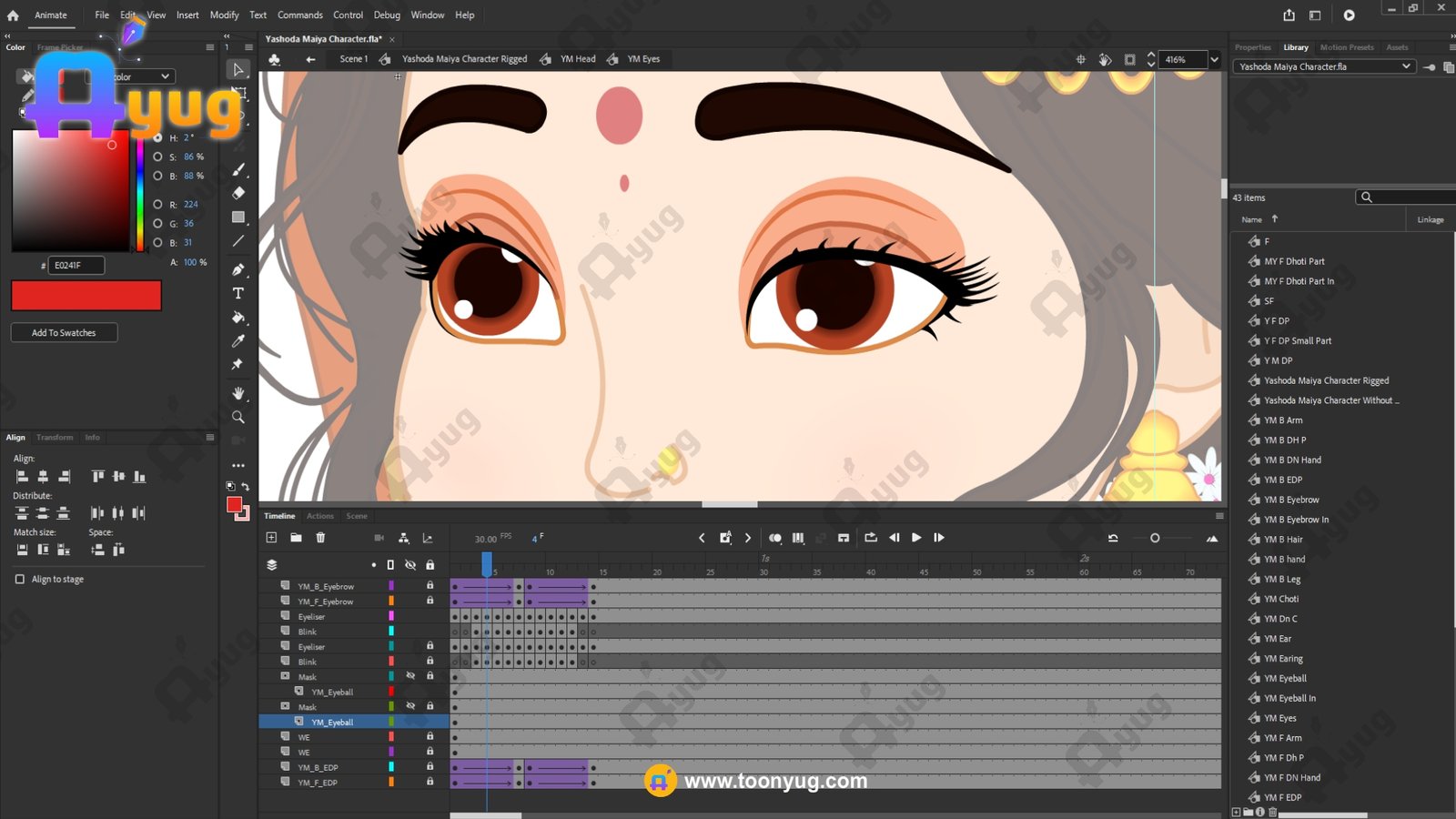Add a new layer in the timeline
Viewport: 1456px width, 819px height.
click(271, 538)
